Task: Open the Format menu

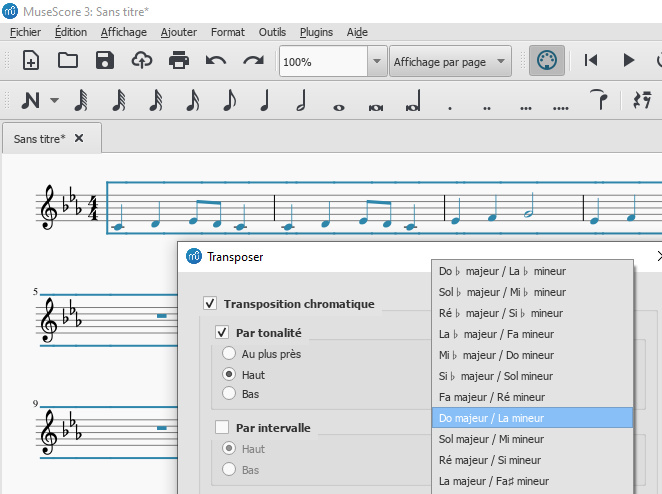Action: tap(227, 32)
